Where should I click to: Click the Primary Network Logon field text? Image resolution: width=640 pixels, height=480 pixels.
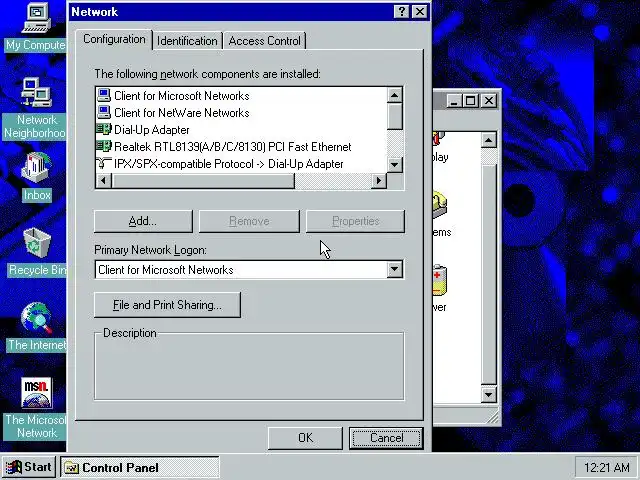[166, 270]
